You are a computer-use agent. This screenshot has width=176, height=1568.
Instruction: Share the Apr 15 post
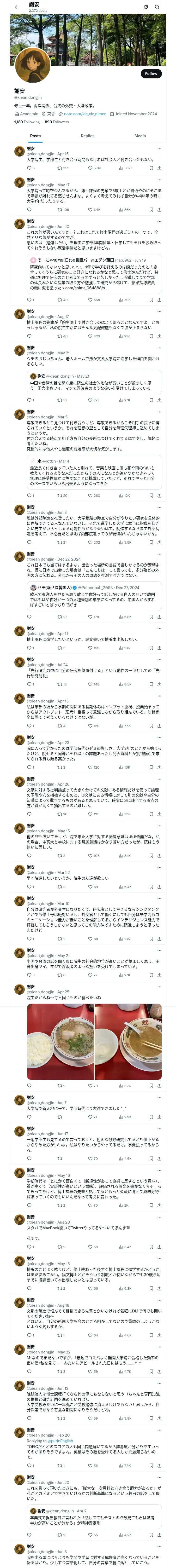tap(160, 168)
